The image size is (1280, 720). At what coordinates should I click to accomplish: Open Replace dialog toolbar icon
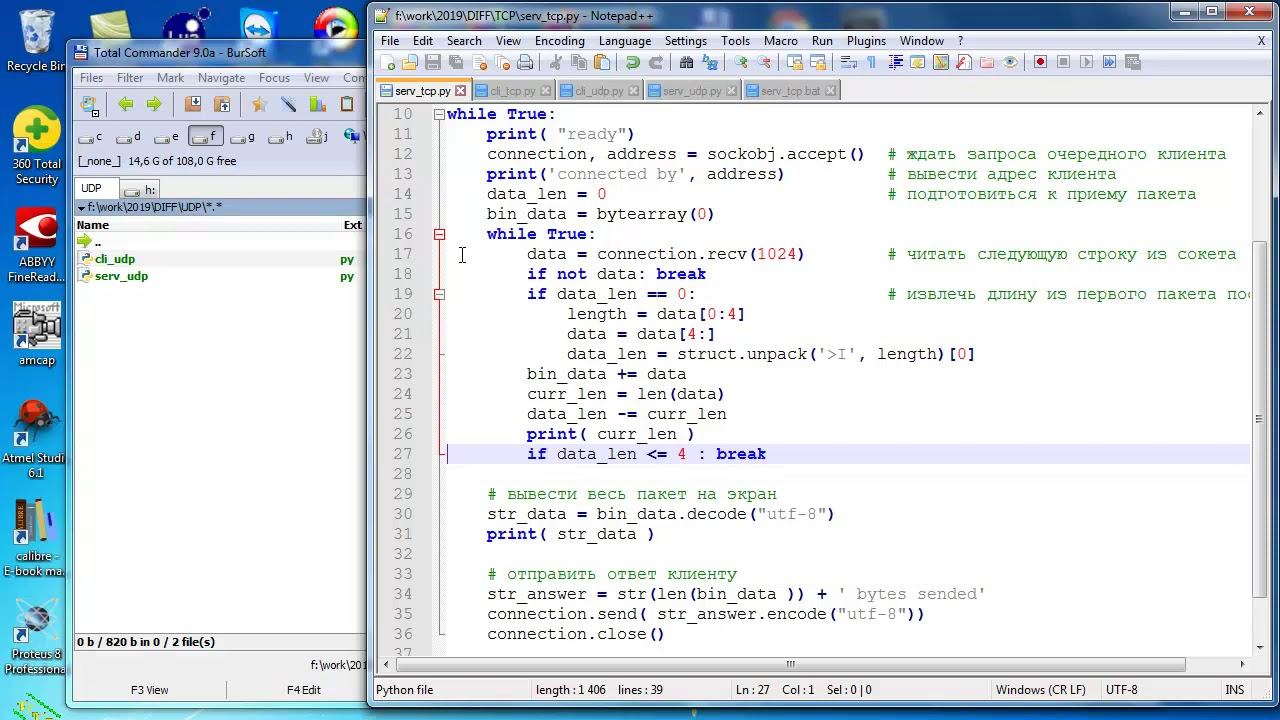click(710, 62)
